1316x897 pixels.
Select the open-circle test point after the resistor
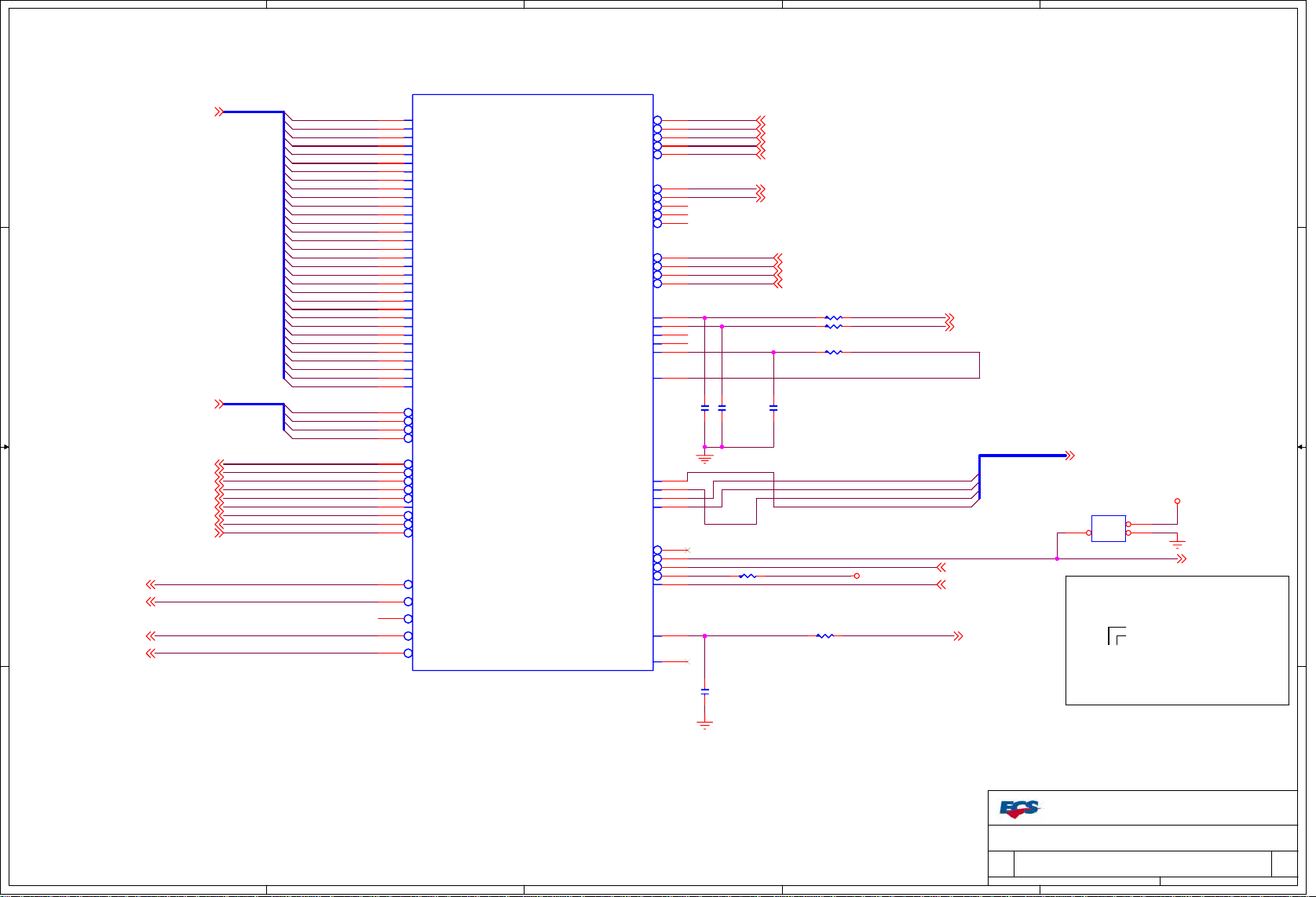tap(857, 576)
